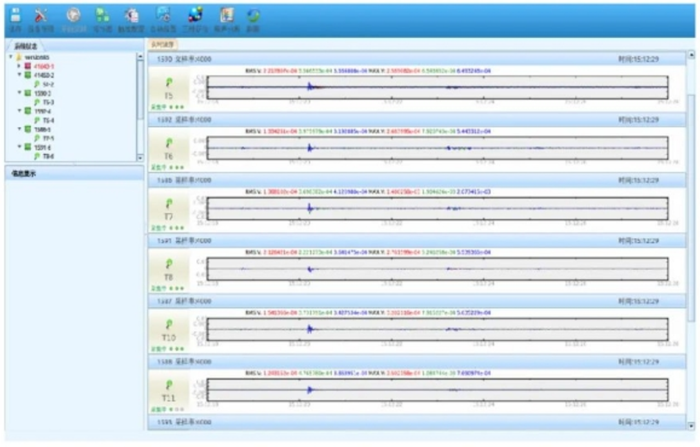Select the 1590-3 tree row
The image size is (700, 447).
(38, 93)
